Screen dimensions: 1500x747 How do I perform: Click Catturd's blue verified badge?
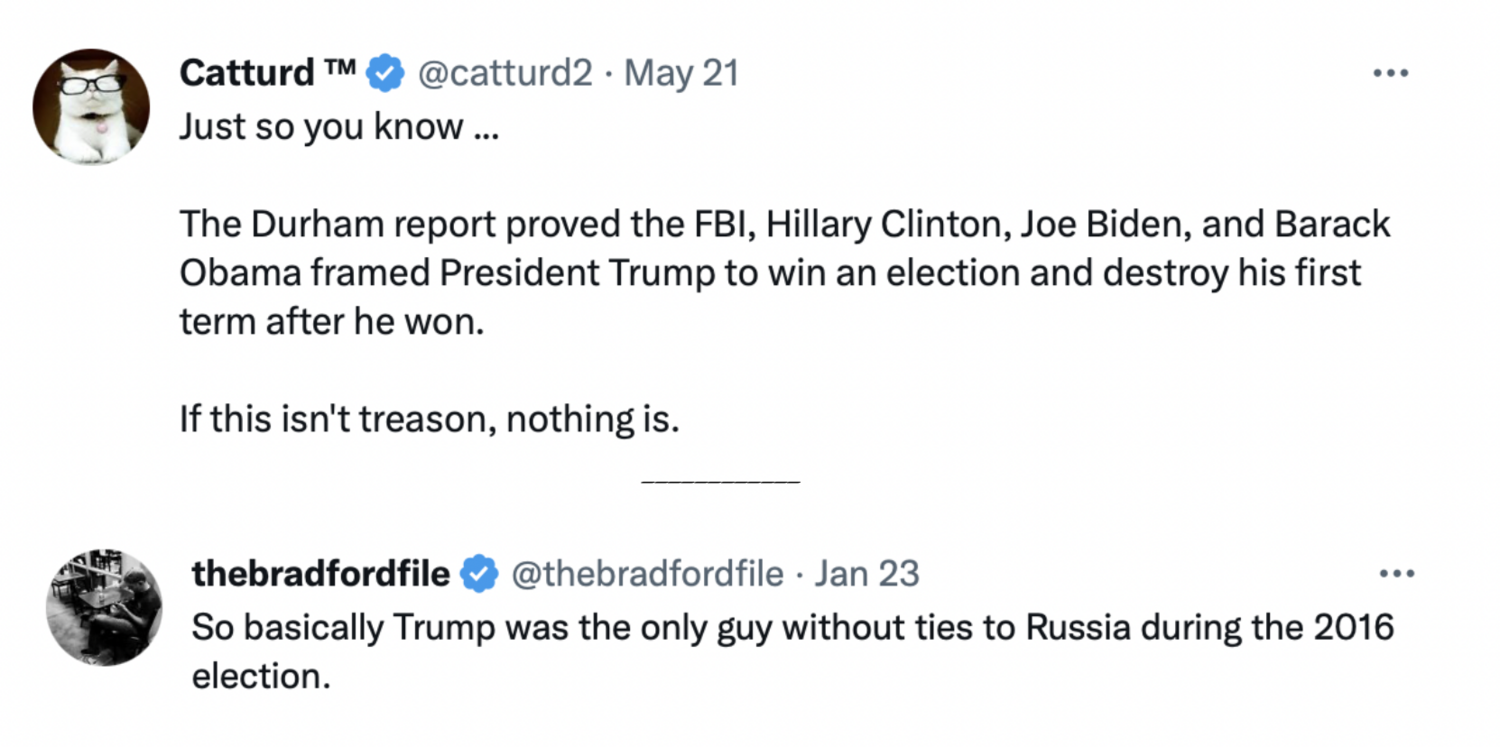[x=385, y=73]
